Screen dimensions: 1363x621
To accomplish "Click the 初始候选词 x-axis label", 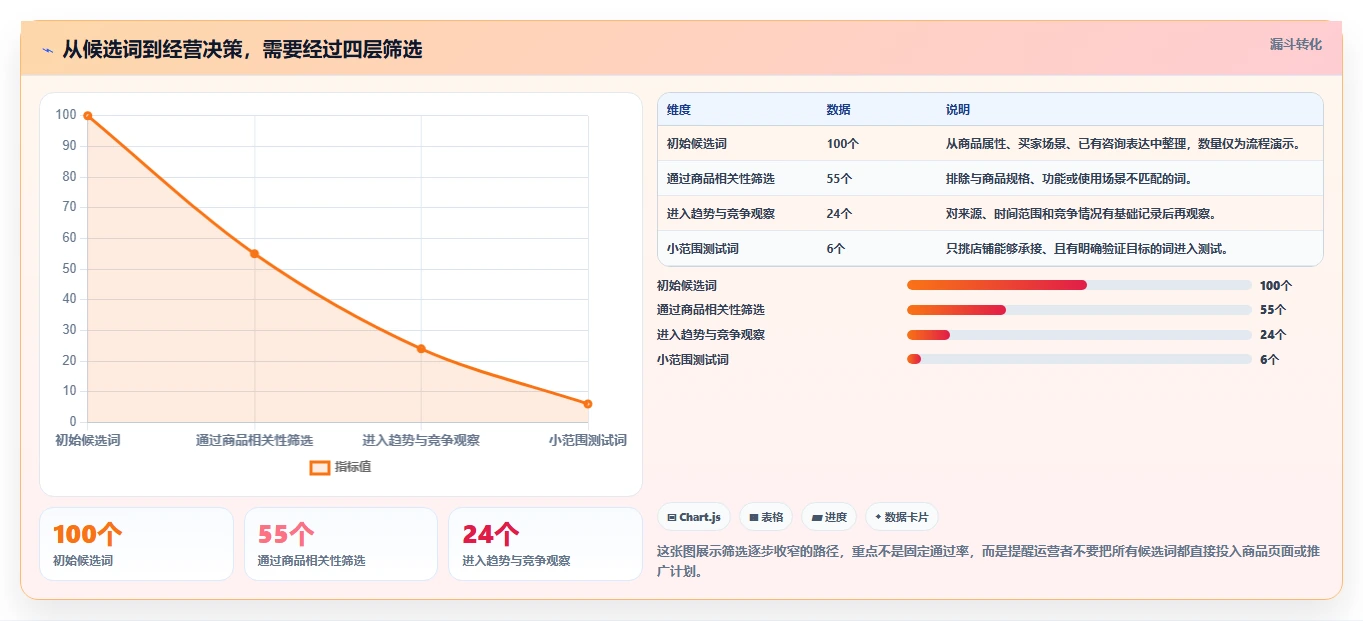I will pyautogui.click(x=88, y=440).
